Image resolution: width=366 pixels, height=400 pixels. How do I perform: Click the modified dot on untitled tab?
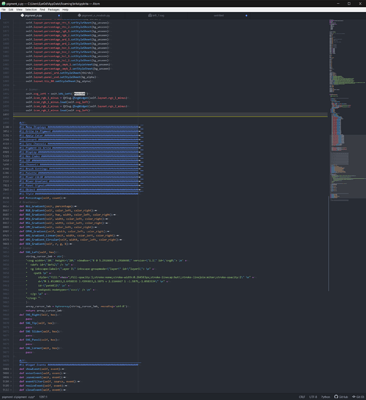tap(246, 15)
